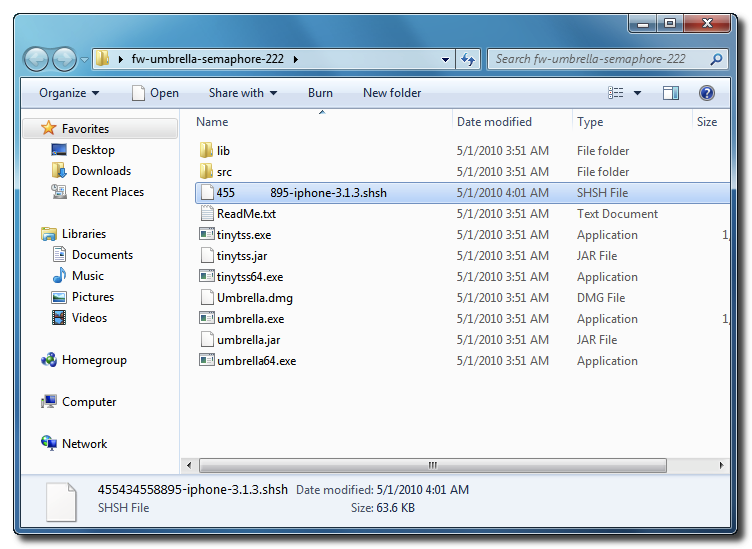Sort files by Type column header
Screen dimensions: 752x549
(x=590, y=122)
